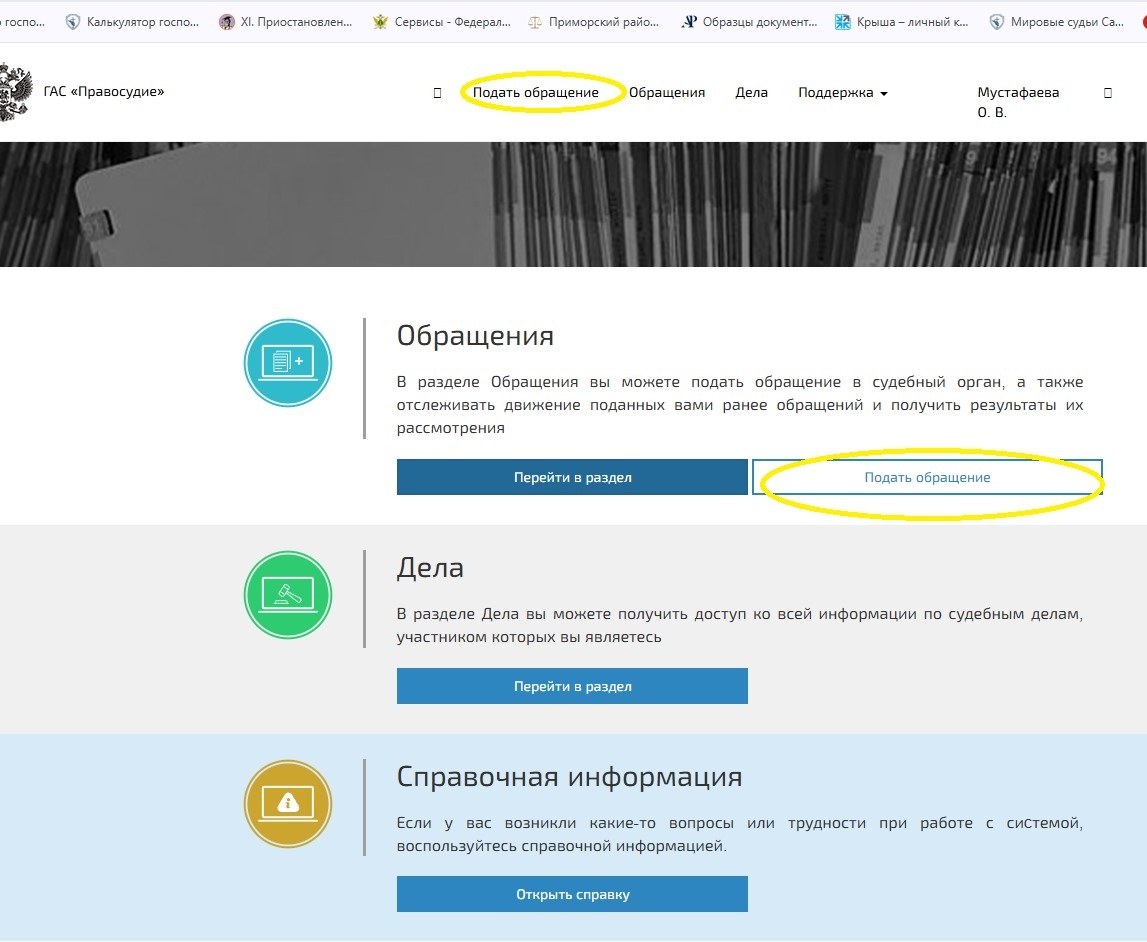Select Дела in the top navigation

[x=752, y=92]
